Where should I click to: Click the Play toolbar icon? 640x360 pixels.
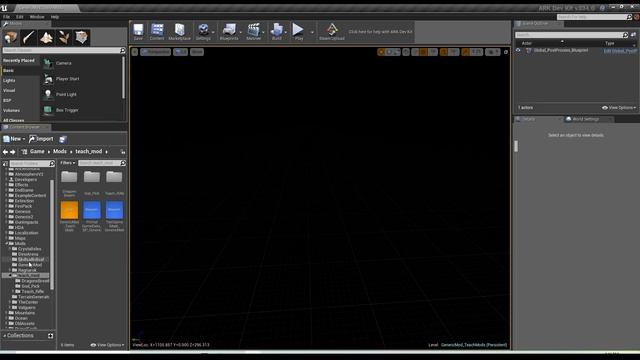pyautogui.click(x=299, y=31)
